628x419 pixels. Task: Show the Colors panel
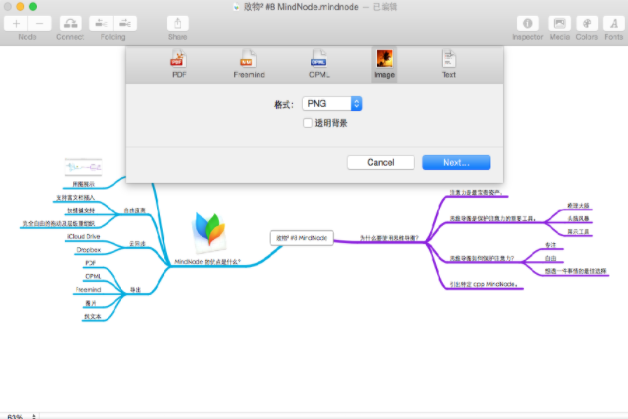pyautogui.click(x=585, y=22)
